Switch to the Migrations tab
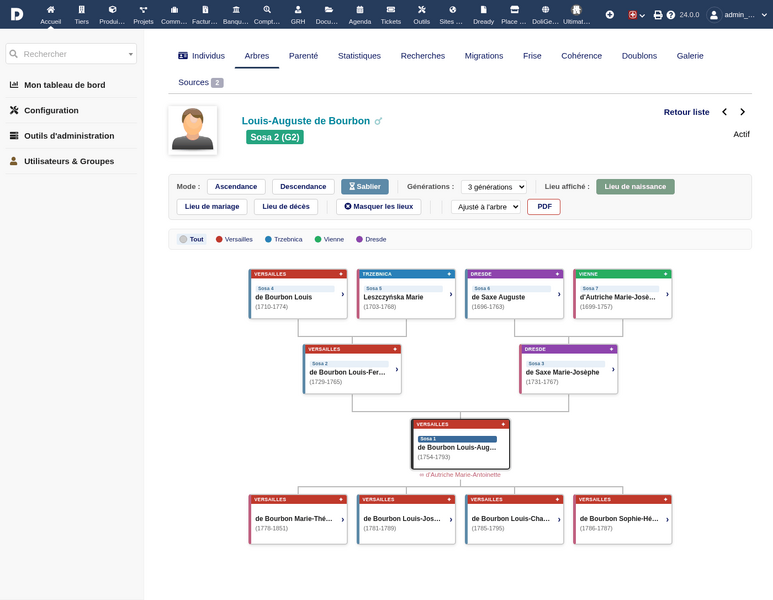 pyautogui.click(x=484, y=56)
